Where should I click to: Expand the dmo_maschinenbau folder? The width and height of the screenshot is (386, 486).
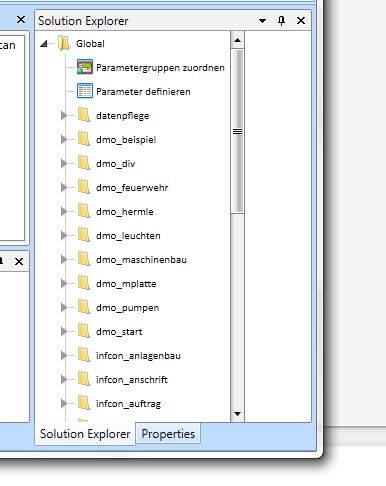63,259
